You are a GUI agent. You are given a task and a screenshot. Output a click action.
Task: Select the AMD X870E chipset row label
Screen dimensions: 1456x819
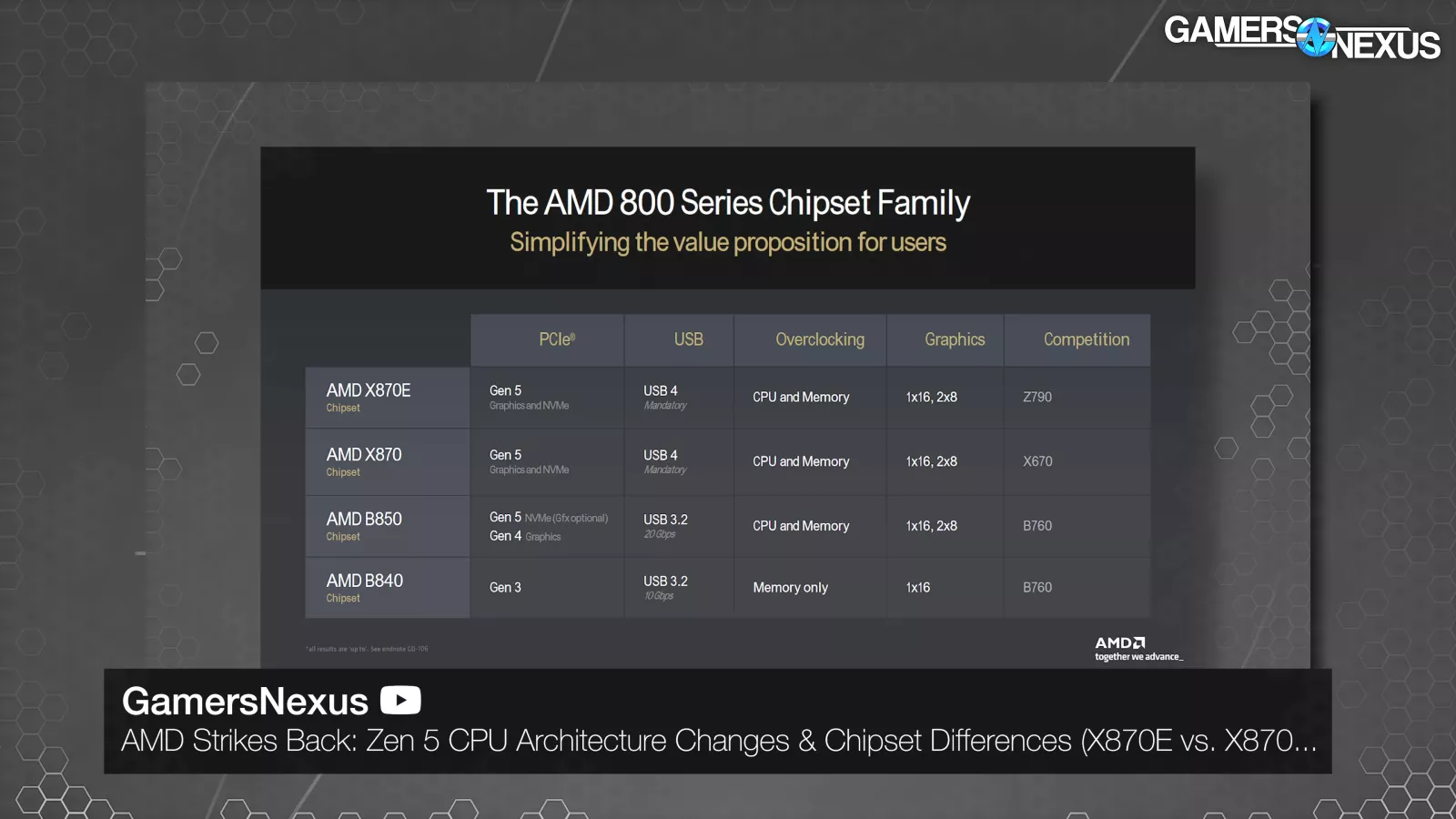click(369, 397)
